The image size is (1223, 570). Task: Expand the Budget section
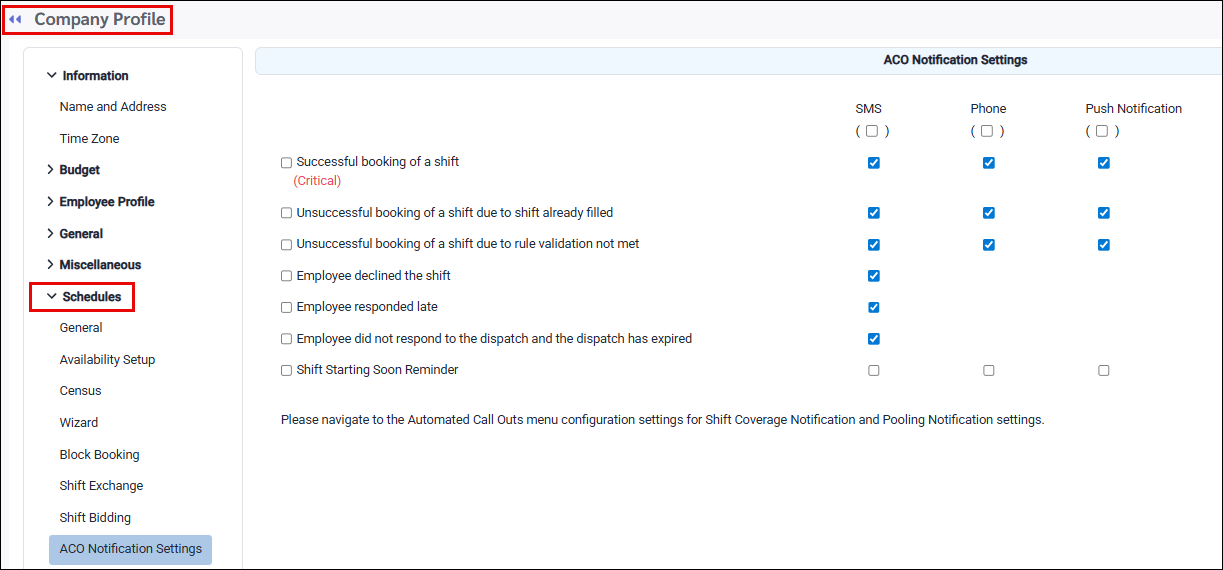[51, 170]
